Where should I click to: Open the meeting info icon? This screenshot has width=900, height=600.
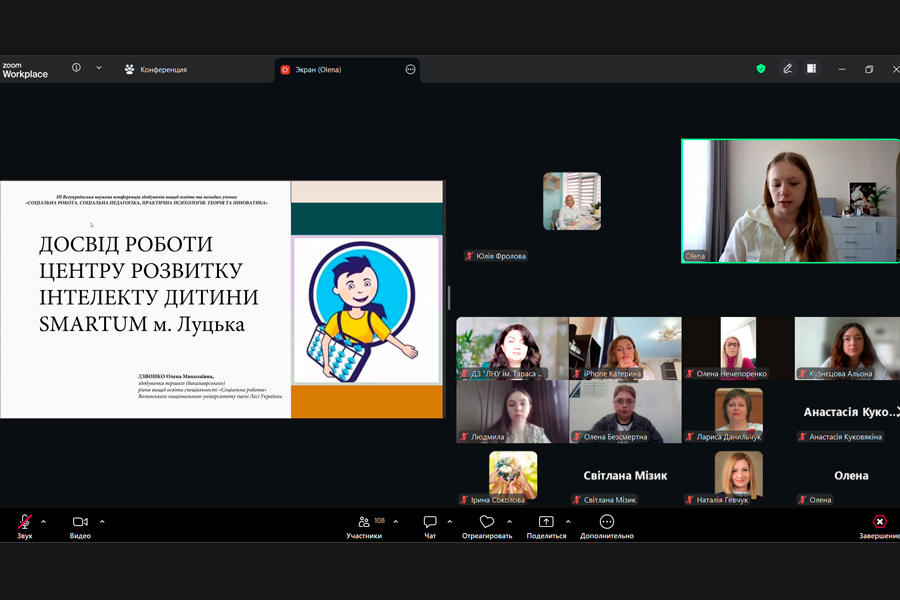tap(76, 68)
